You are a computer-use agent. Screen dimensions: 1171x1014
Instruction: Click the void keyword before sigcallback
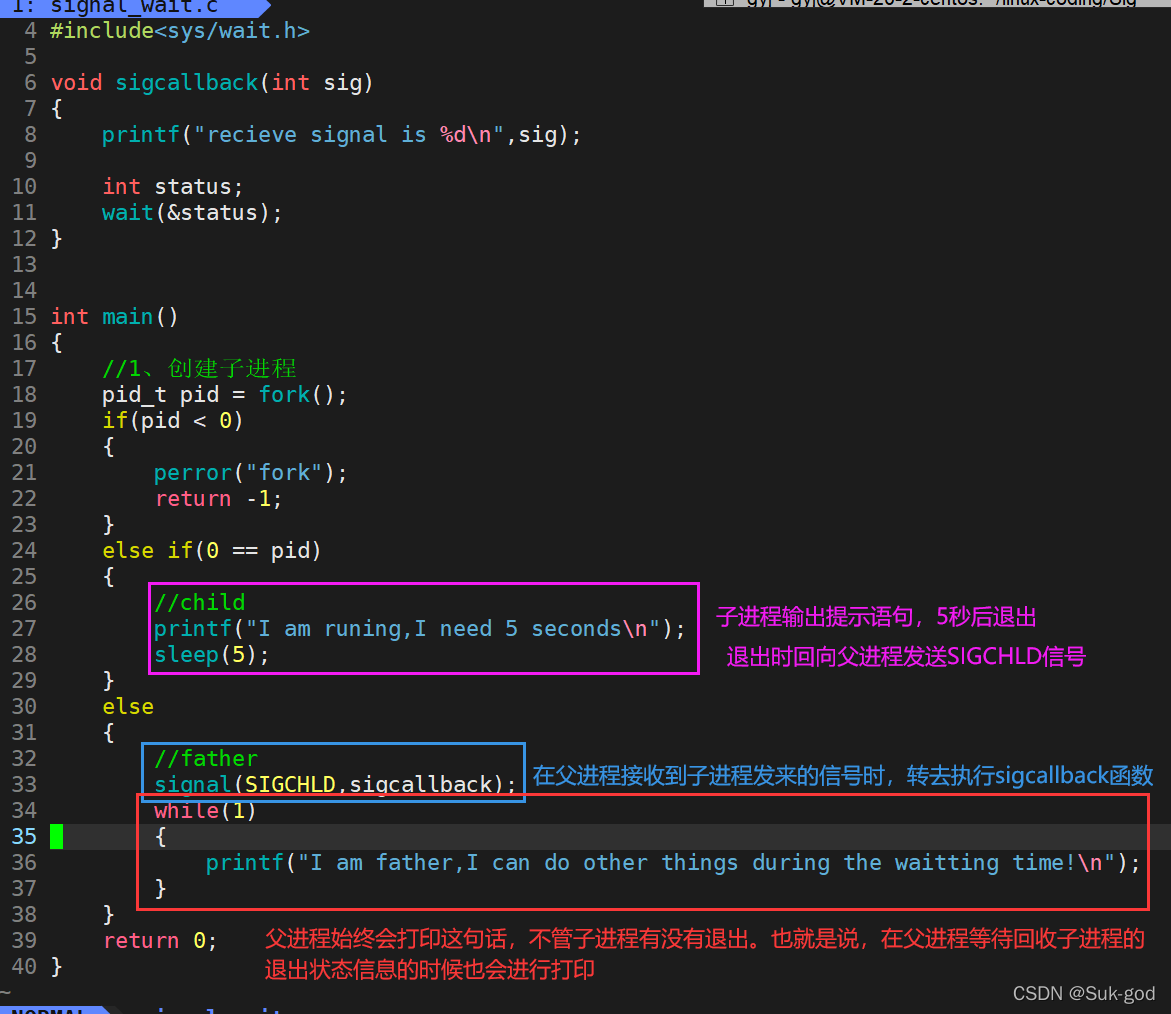76,82
